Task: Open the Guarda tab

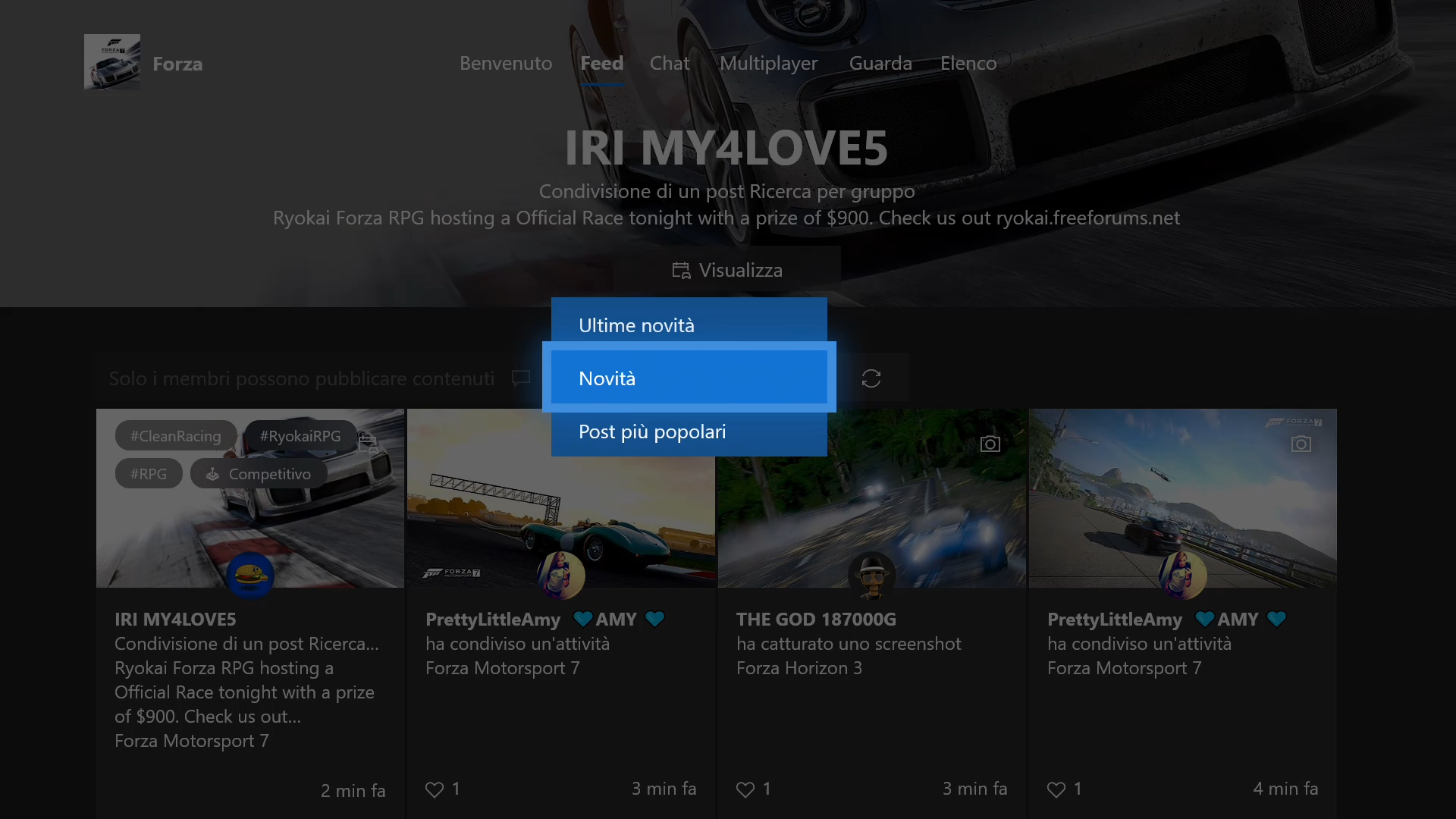Action: pyautogui.click(x=880, y=63)
